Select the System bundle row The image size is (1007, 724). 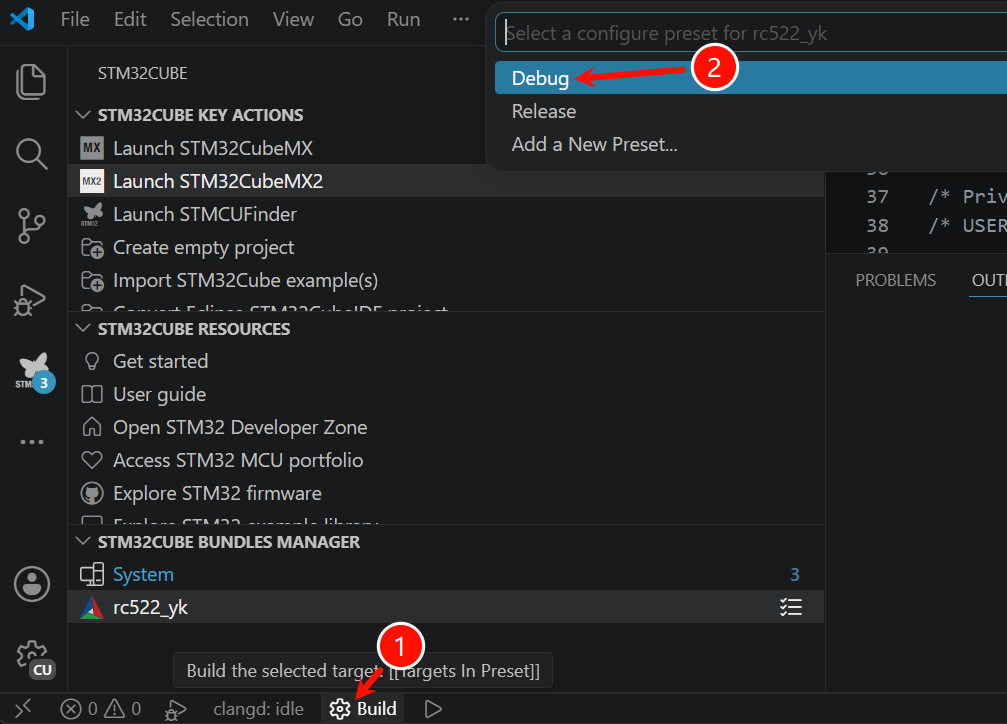click(446, 574)
